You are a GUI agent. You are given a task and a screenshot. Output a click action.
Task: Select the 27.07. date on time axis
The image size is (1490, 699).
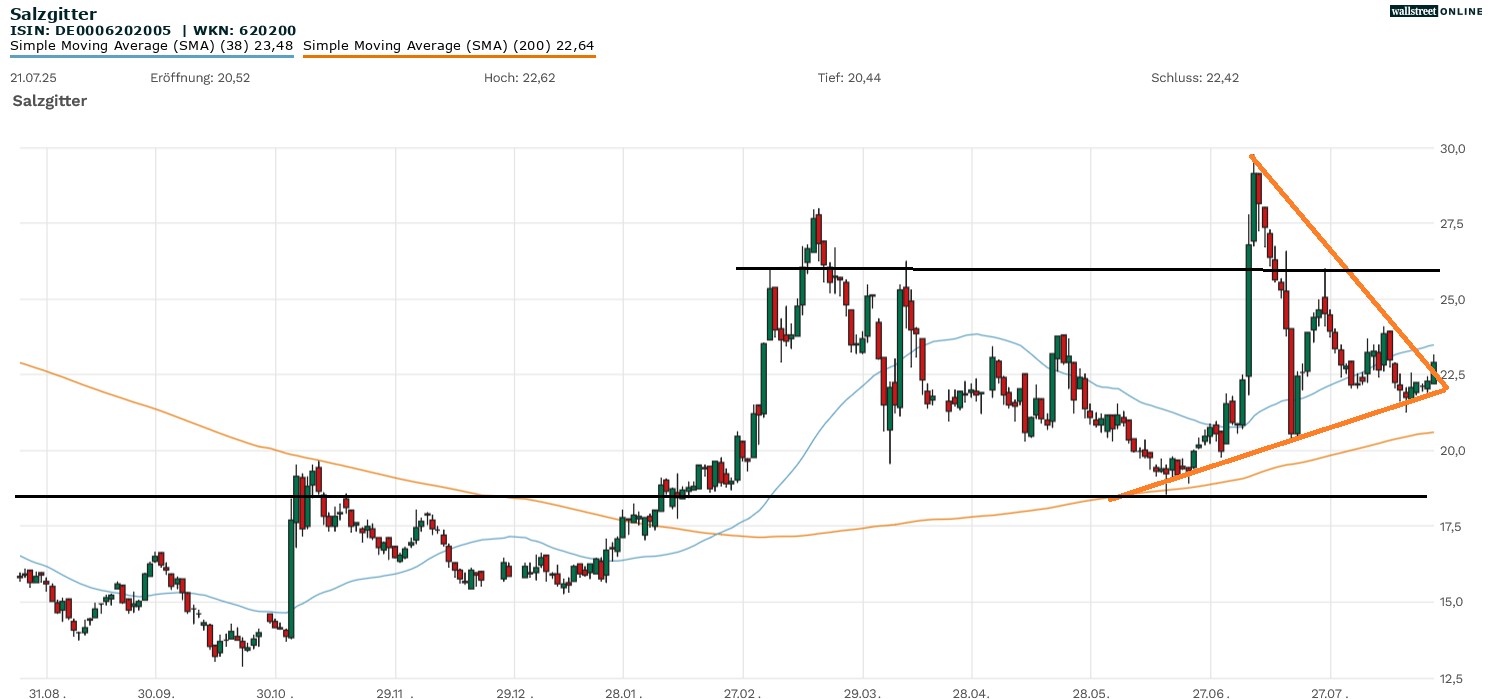[1330, 692]
